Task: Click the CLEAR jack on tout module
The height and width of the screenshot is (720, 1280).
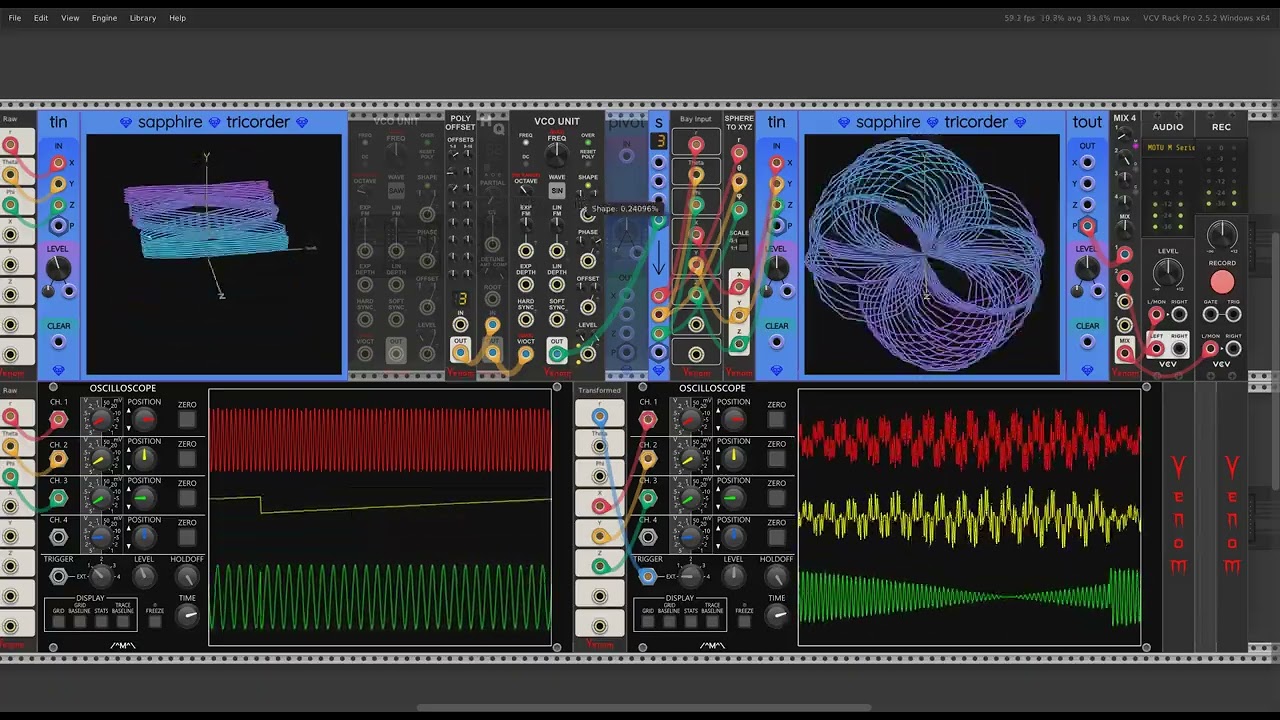Action: 1087,342
